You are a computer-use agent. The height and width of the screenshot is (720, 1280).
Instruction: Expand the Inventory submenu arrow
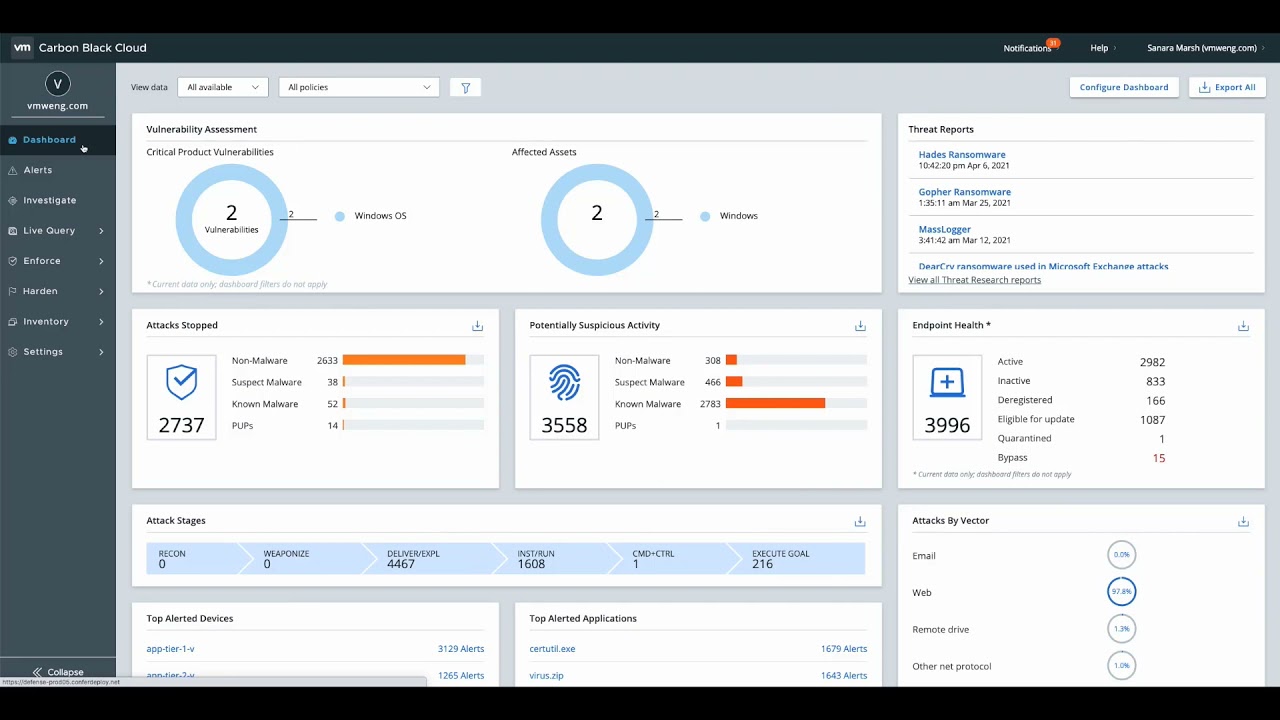101,322
